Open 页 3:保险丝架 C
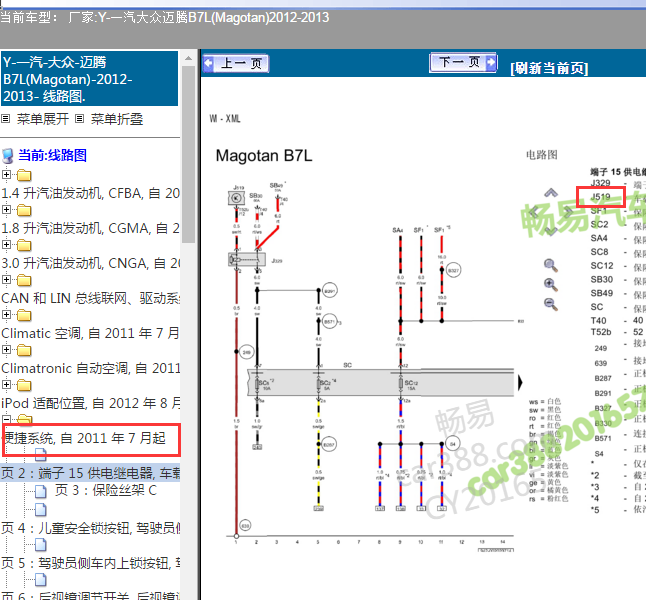Screen dimensions: 646x600 [106, 490]
